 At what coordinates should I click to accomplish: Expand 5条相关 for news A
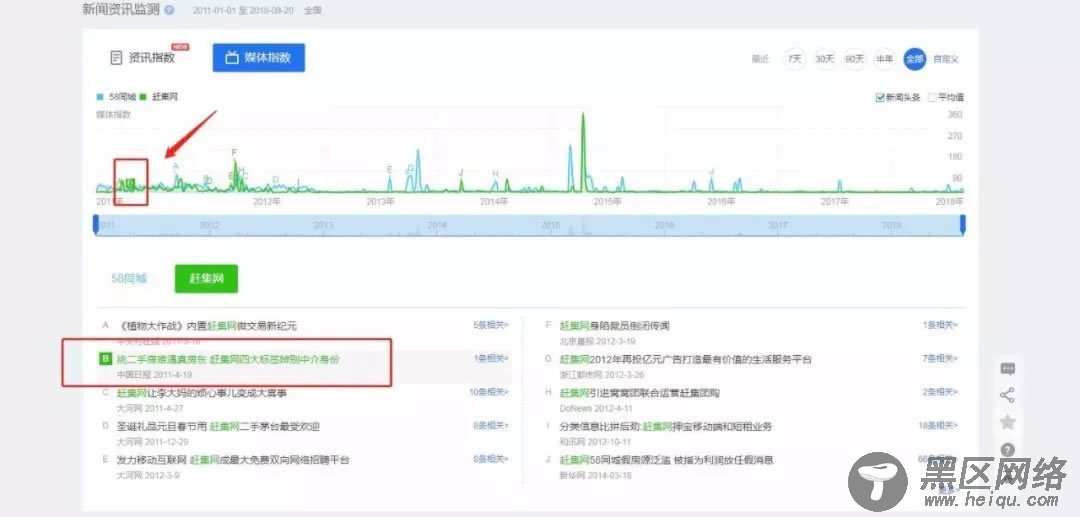tap(490, 325)
